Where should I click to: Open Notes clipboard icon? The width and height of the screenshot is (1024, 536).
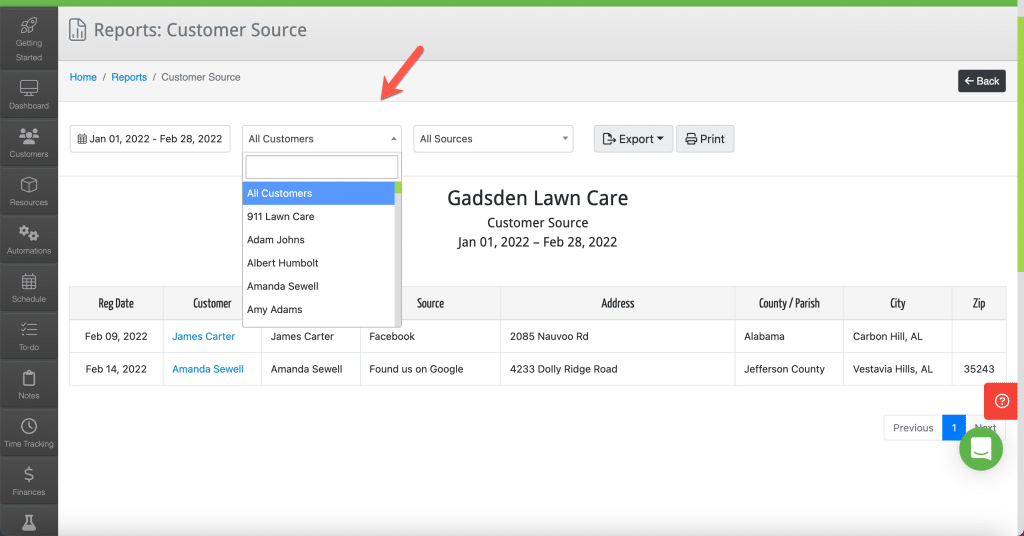click(29, 378)
